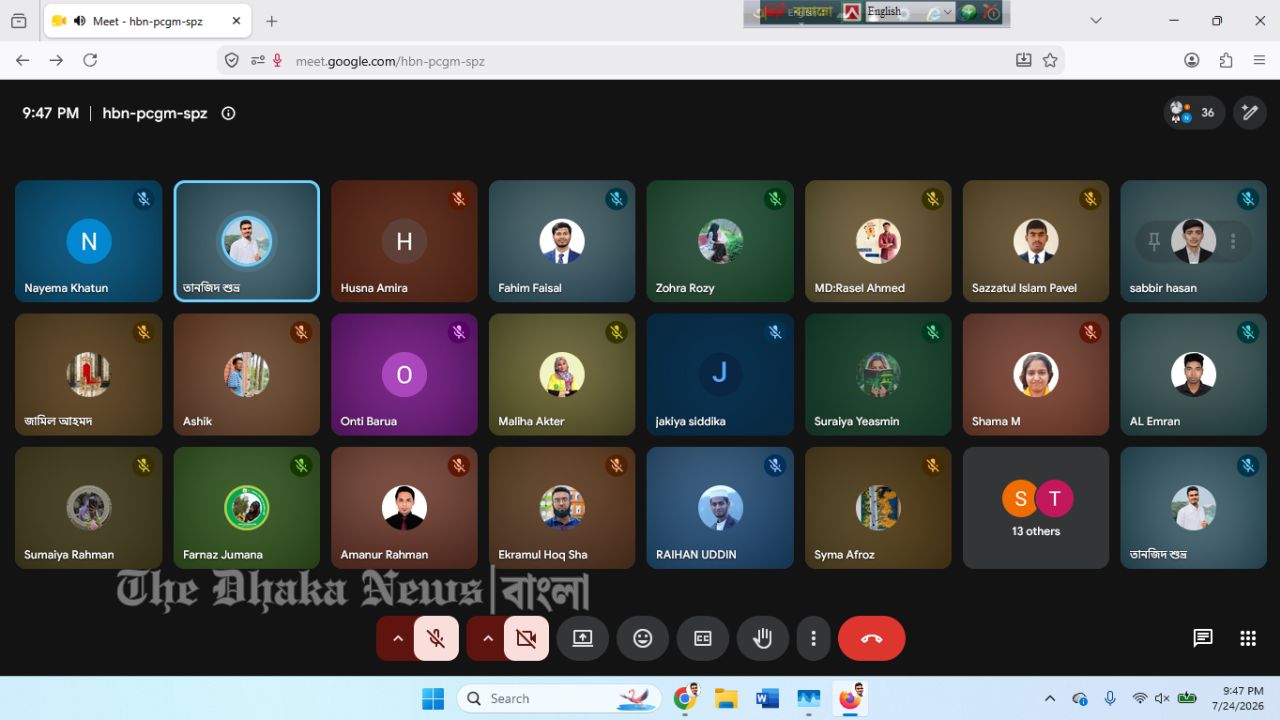
Task: Click the Present now screen-share icon
Action: pyautogui.click(x=583, y=638)
